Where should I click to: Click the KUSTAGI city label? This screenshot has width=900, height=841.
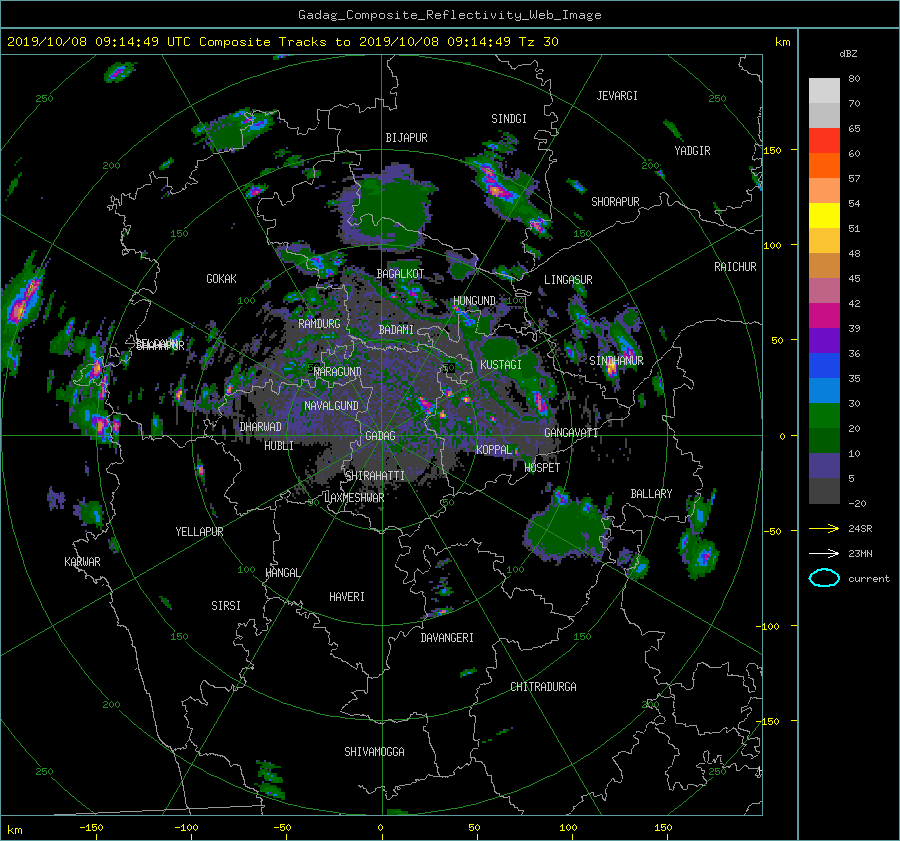point(501,365)
